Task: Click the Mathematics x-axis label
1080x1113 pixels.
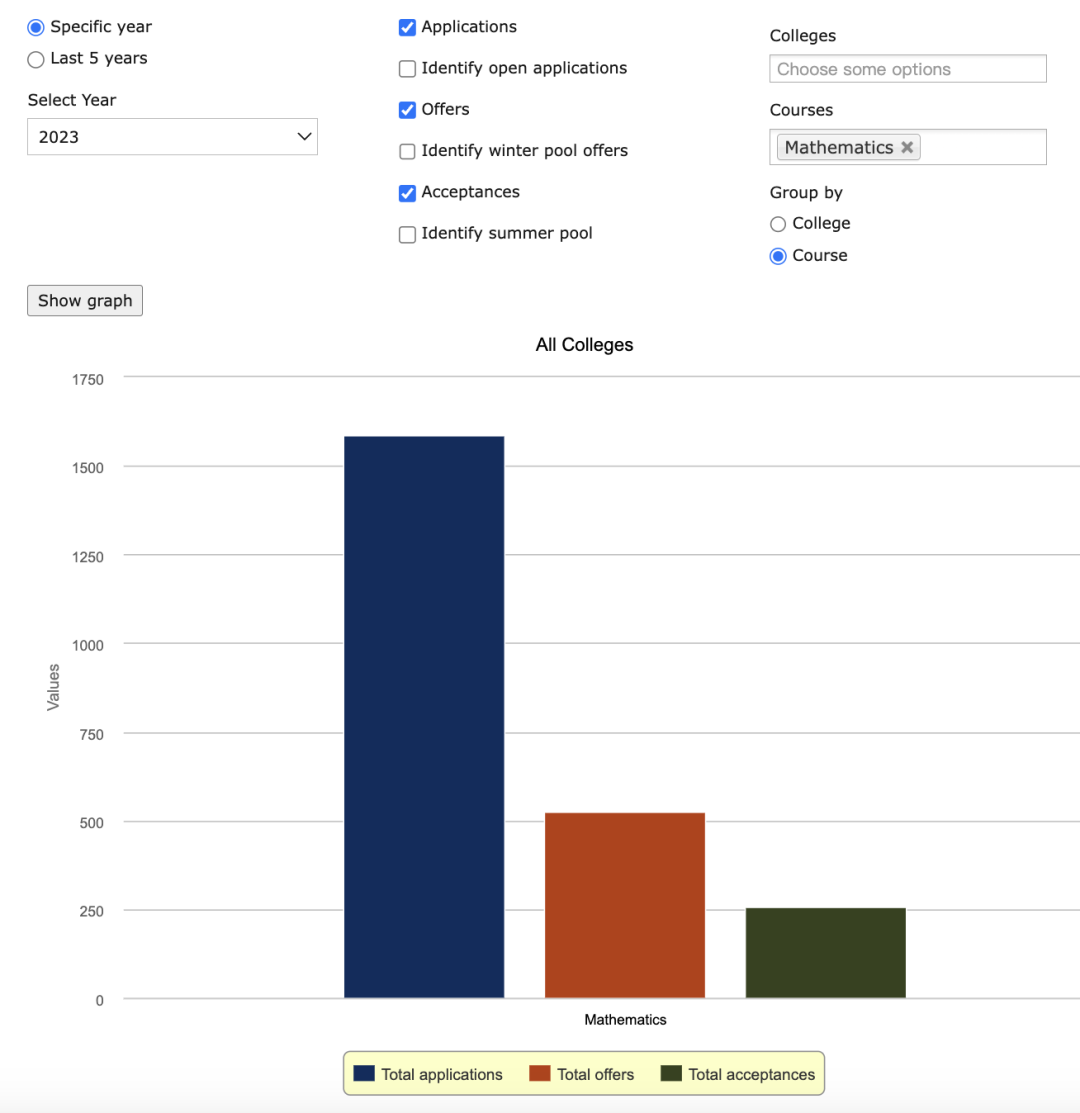Action: [625, 1020]
